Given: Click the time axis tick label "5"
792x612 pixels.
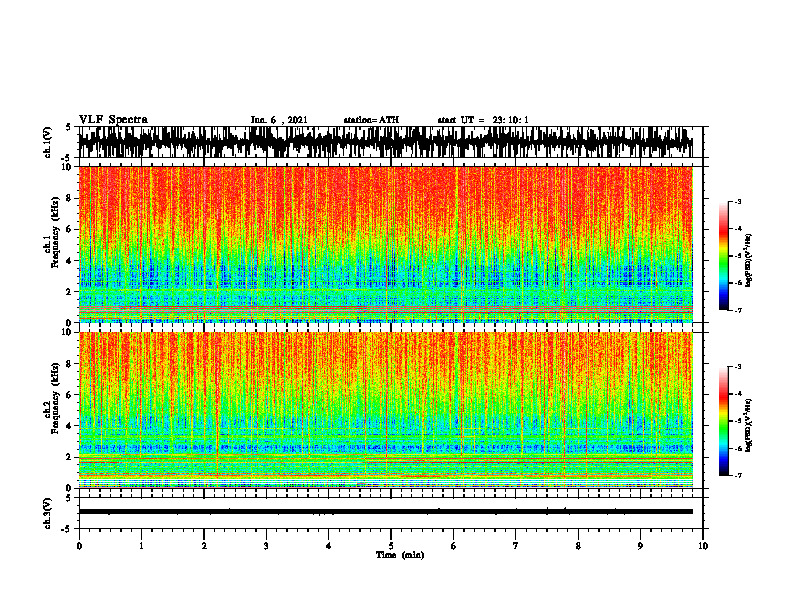Looking at the screenshot, I should click(391, 546).
